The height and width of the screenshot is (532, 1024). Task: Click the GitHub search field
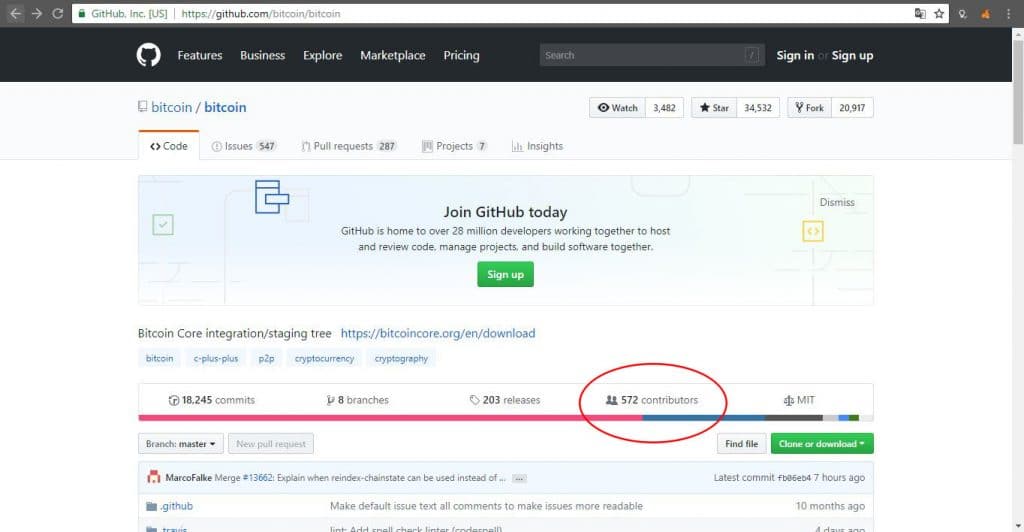coord(651,55)
